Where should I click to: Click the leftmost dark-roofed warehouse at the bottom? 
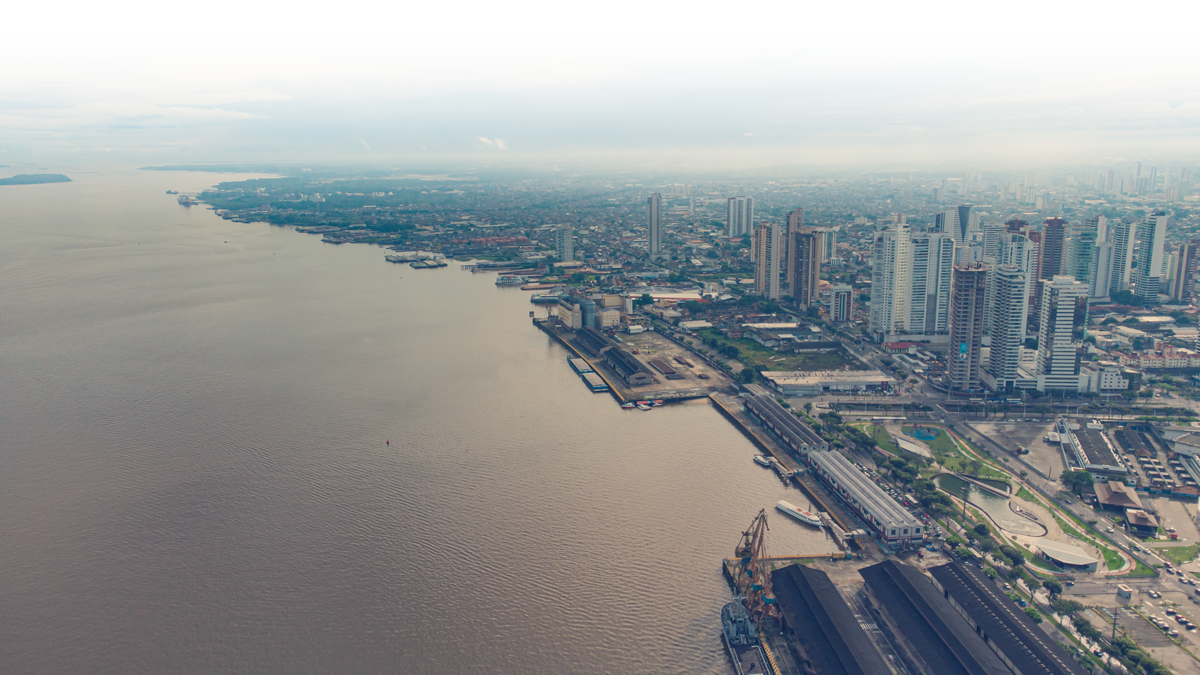[x=820, y=620]
